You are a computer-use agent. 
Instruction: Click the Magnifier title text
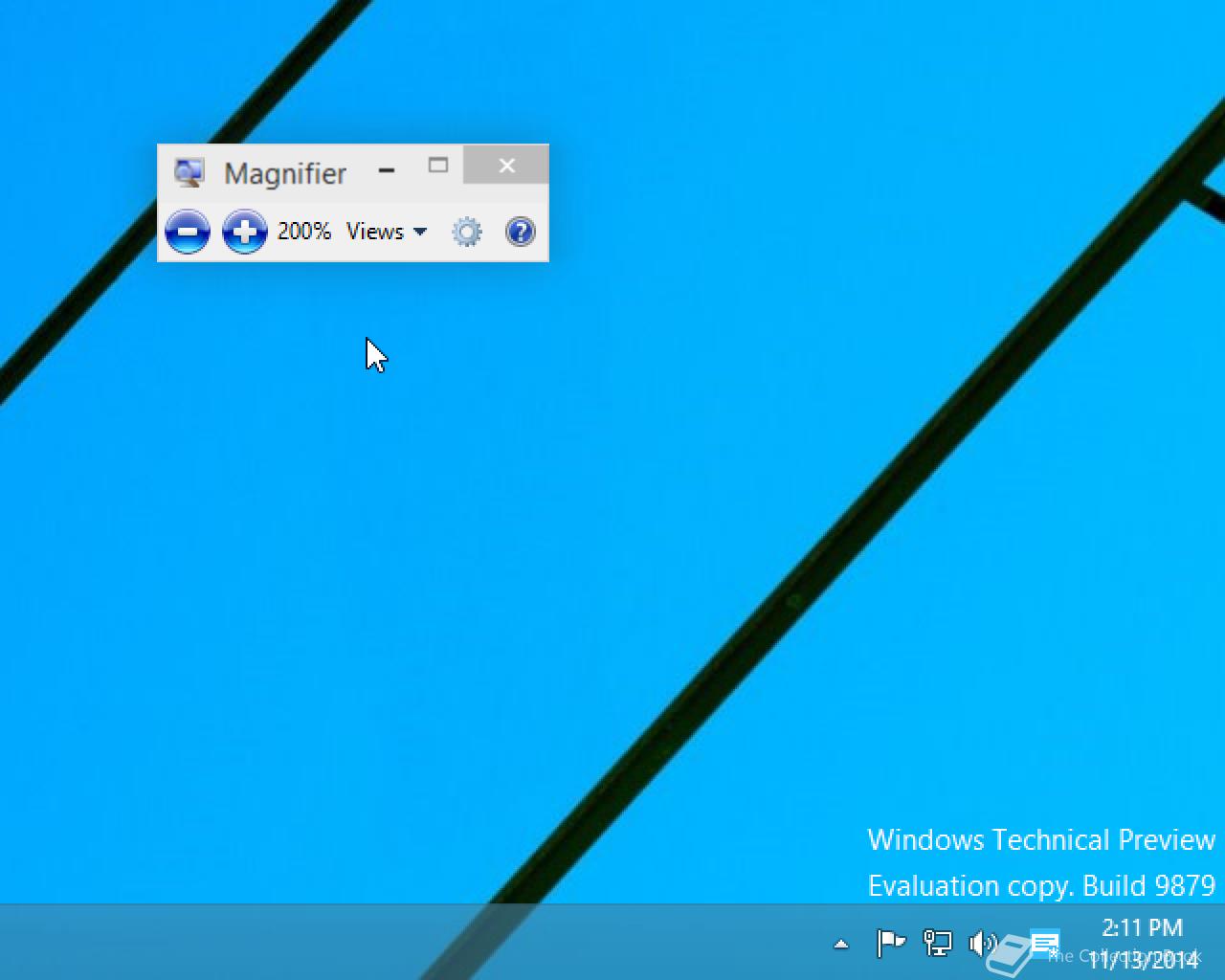285,174
